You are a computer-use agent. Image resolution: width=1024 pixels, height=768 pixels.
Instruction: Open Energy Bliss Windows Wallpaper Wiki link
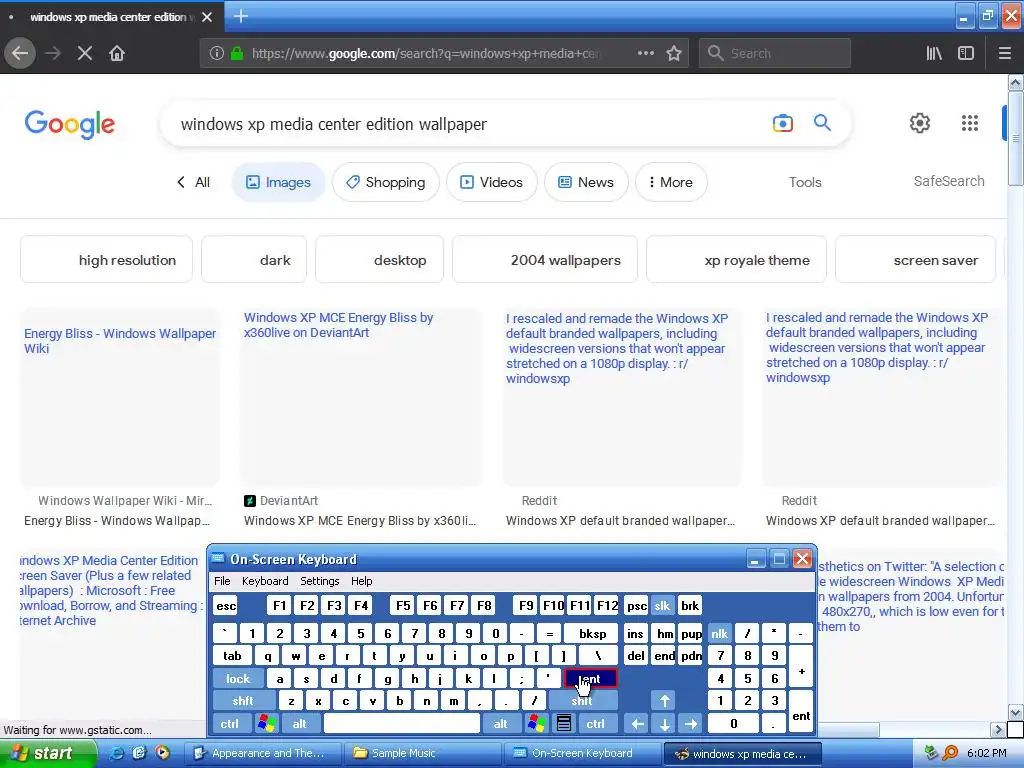tap(120, 340)
